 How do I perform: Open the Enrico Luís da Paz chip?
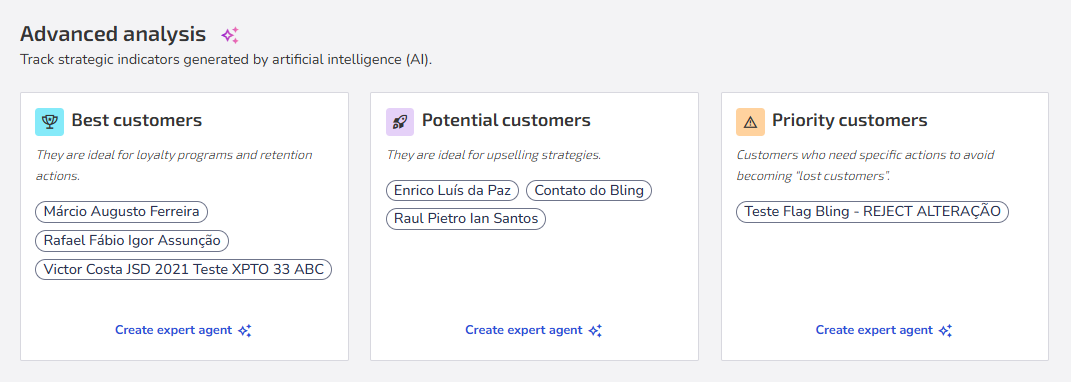pos(453,190)
